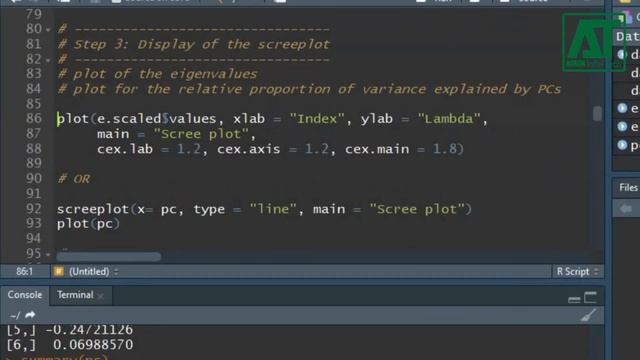This screenshot has width=640, height=360.
Task: Click the cursor position indicator 86:1
Action: [x=24, y=271]
